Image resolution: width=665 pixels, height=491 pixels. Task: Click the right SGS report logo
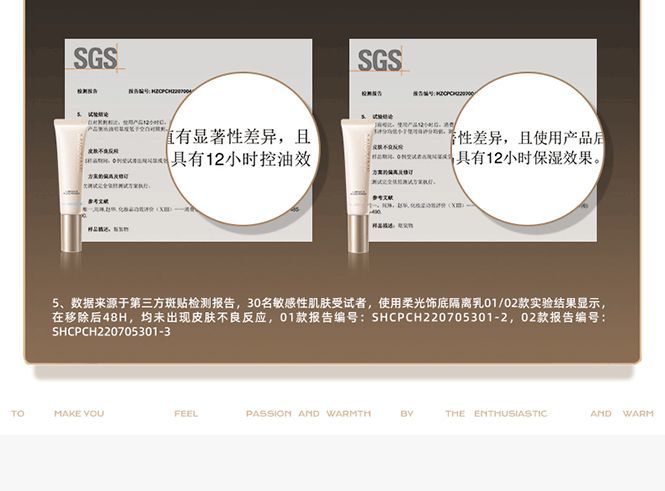point(380,60)
